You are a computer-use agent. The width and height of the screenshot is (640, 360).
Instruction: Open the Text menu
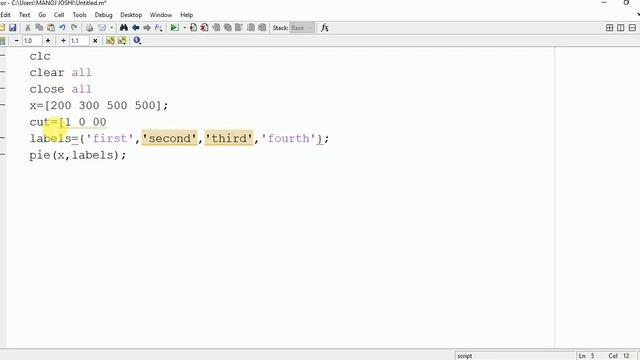coord(24,15)
